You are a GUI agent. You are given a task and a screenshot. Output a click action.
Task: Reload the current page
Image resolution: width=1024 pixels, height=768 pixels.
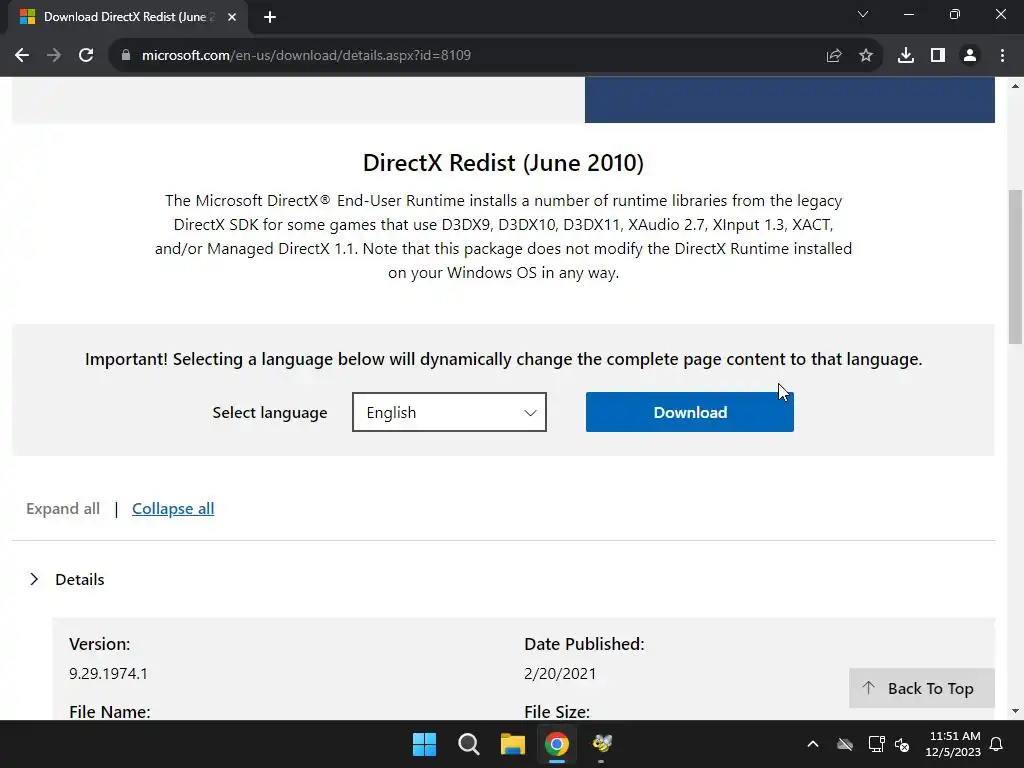tap(86, 56)
